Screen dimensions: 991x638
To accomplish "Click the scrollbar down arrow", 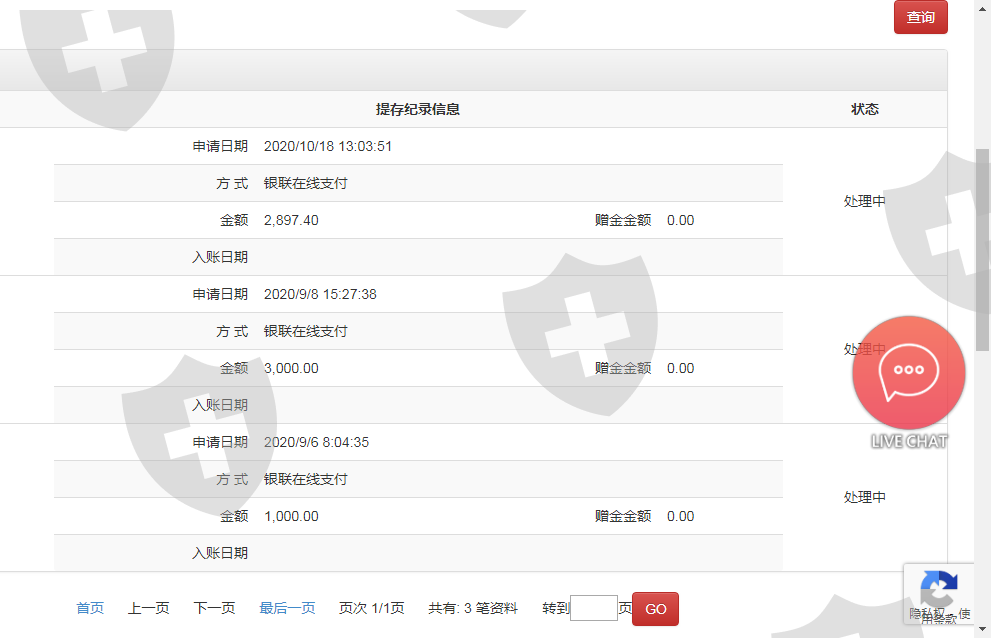I will point(982,629).
